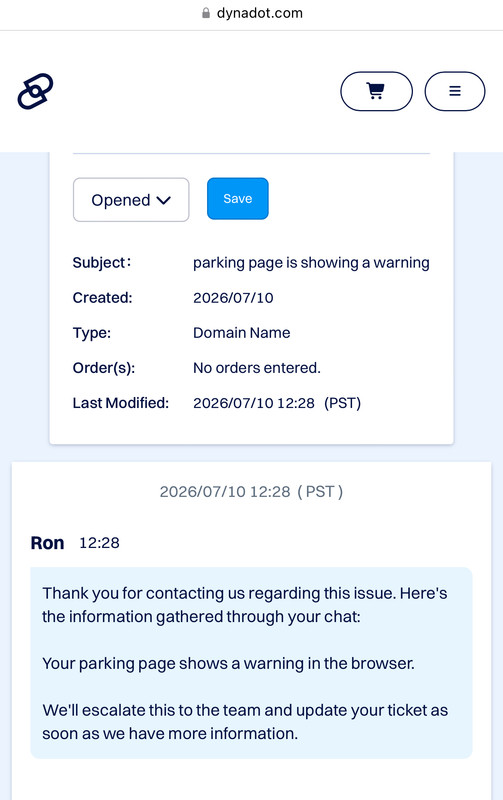Click the No orders entered text

click(257, 368)
